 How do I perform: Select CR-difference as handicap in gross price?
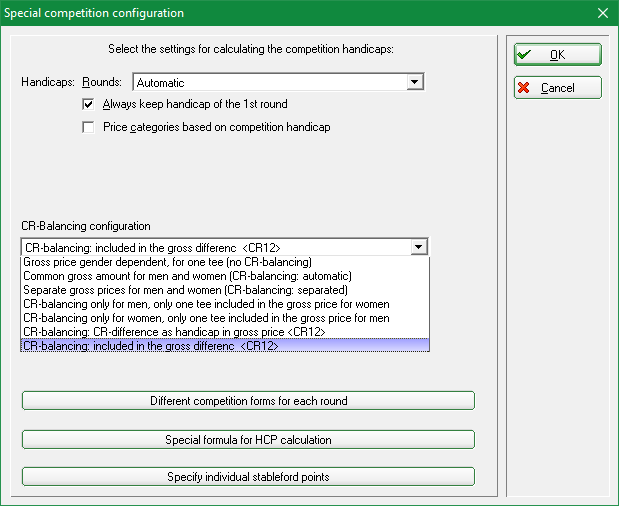point(225,332)
